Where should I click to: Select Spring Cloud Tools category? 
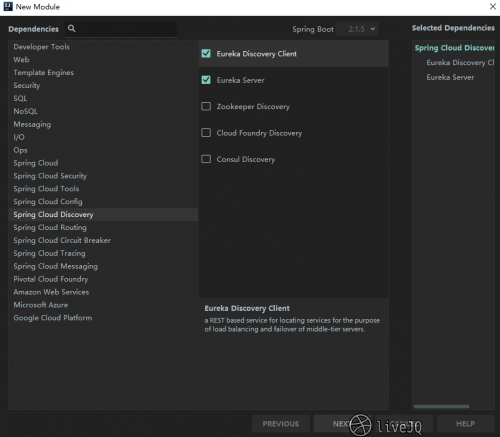[x=103, y=189]
